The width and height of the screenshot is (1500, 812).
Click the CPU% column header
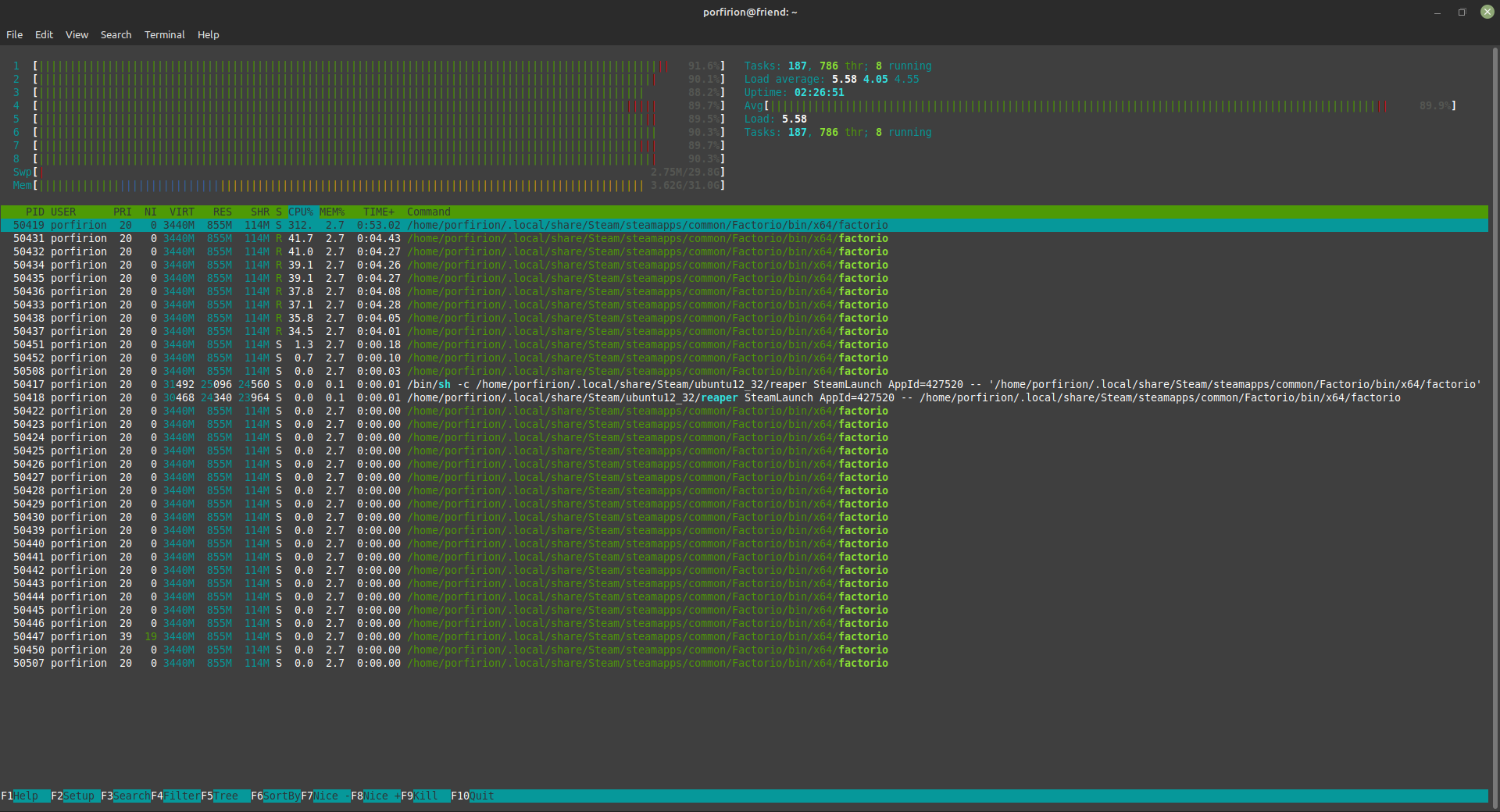point(301,212)
